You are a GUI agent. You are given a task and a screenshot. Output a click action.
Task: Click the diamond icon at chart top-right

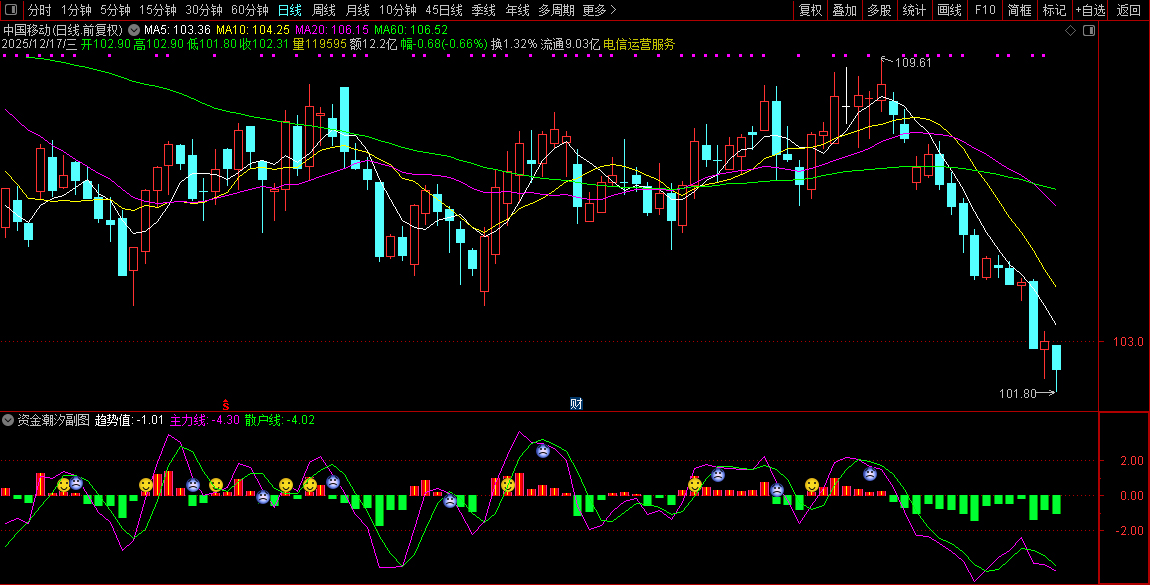(1070, 31)
